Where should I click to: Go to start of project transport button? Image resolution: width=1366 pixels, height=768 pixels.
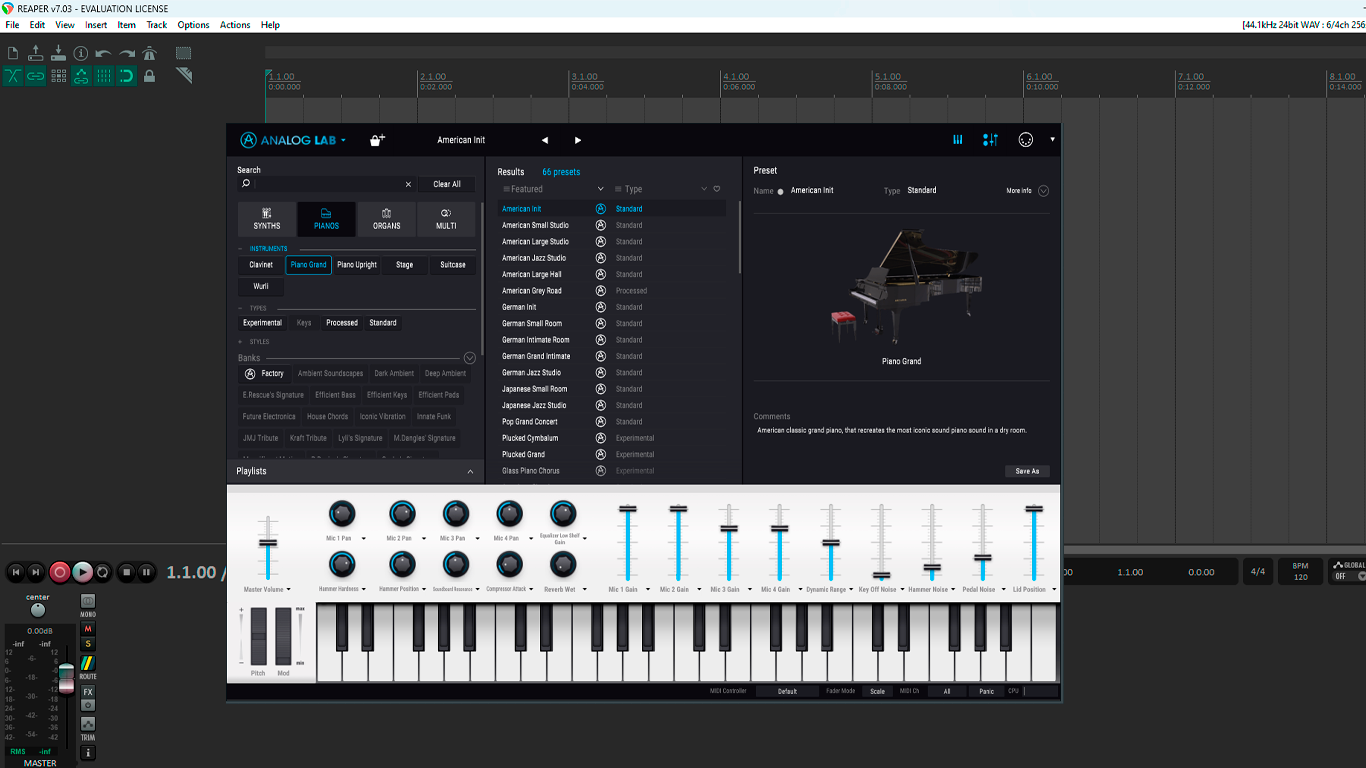(x=15, y=572)
